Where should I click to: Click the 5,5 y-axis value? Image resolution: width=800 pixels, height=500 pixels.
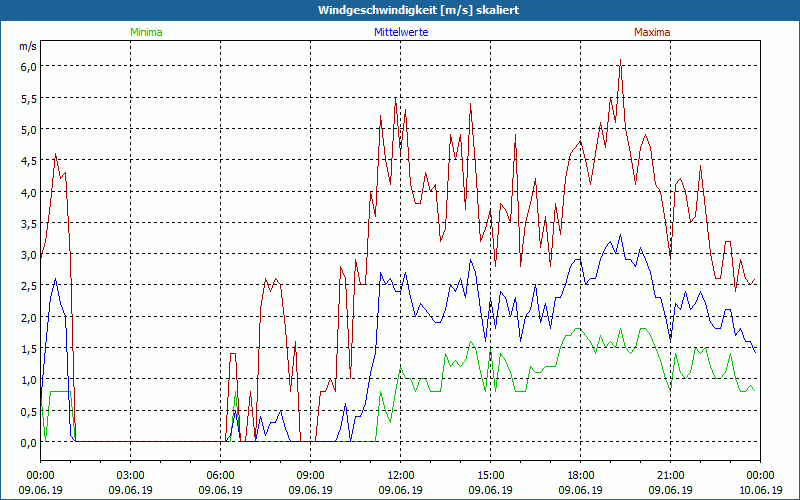tap(29, 98)
